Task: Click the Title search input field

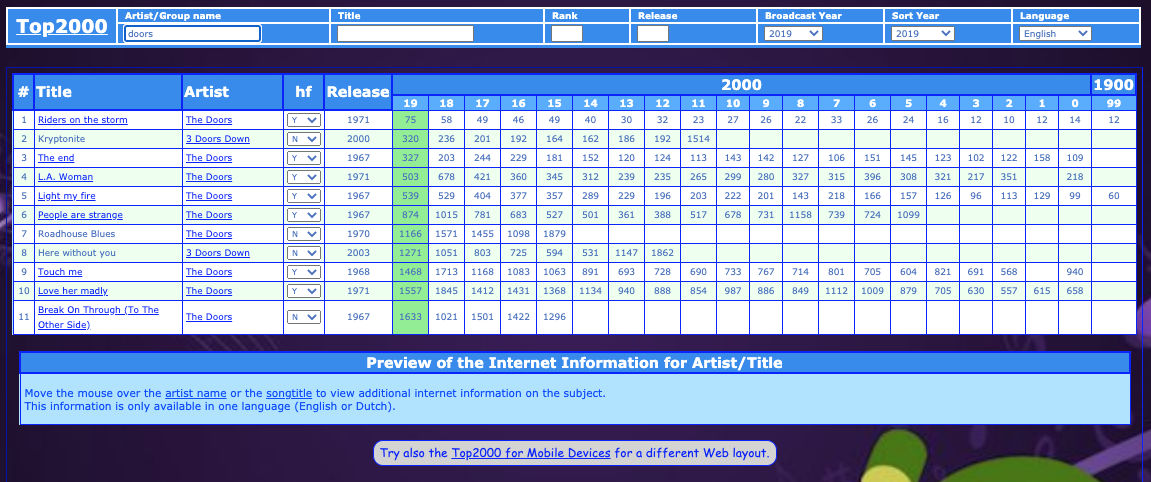Action: tap(405, 33)
